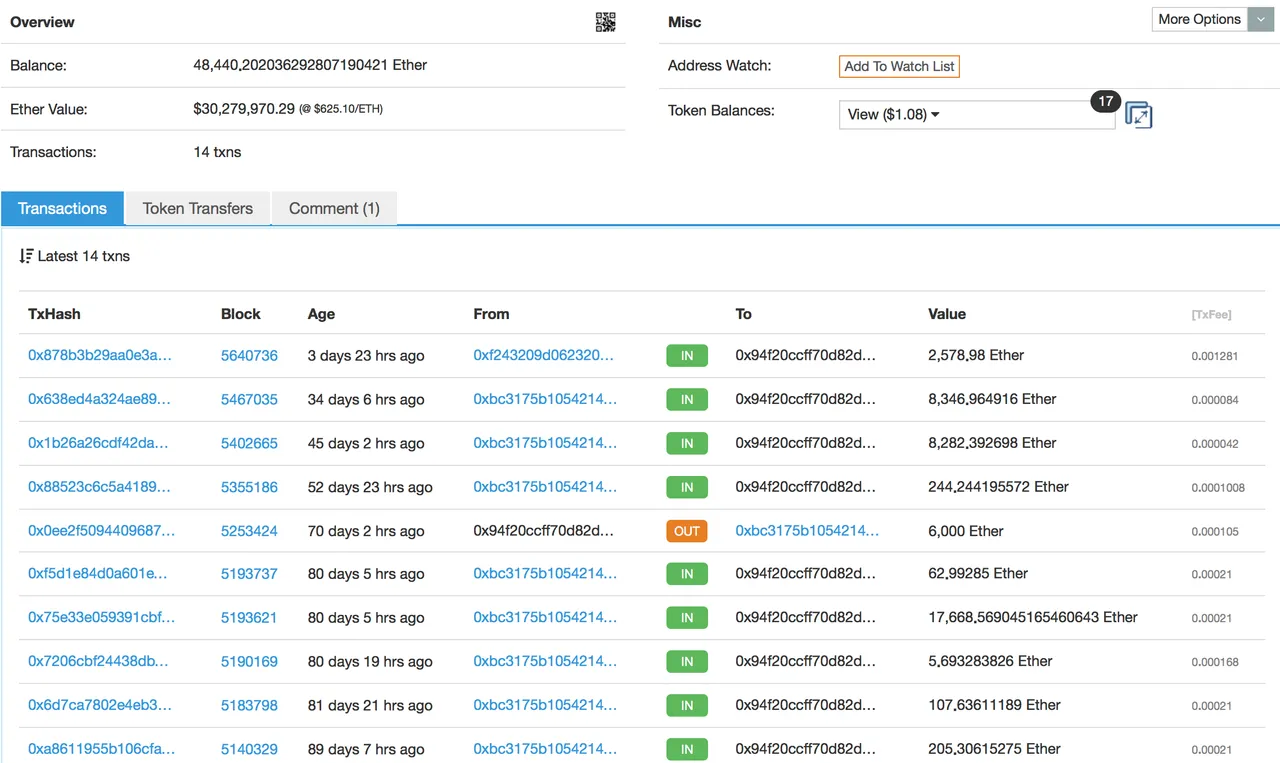The height and width of the screenshot is (763, 1280).
Task: Open block 5140329
Action: (x=249, y=749)
